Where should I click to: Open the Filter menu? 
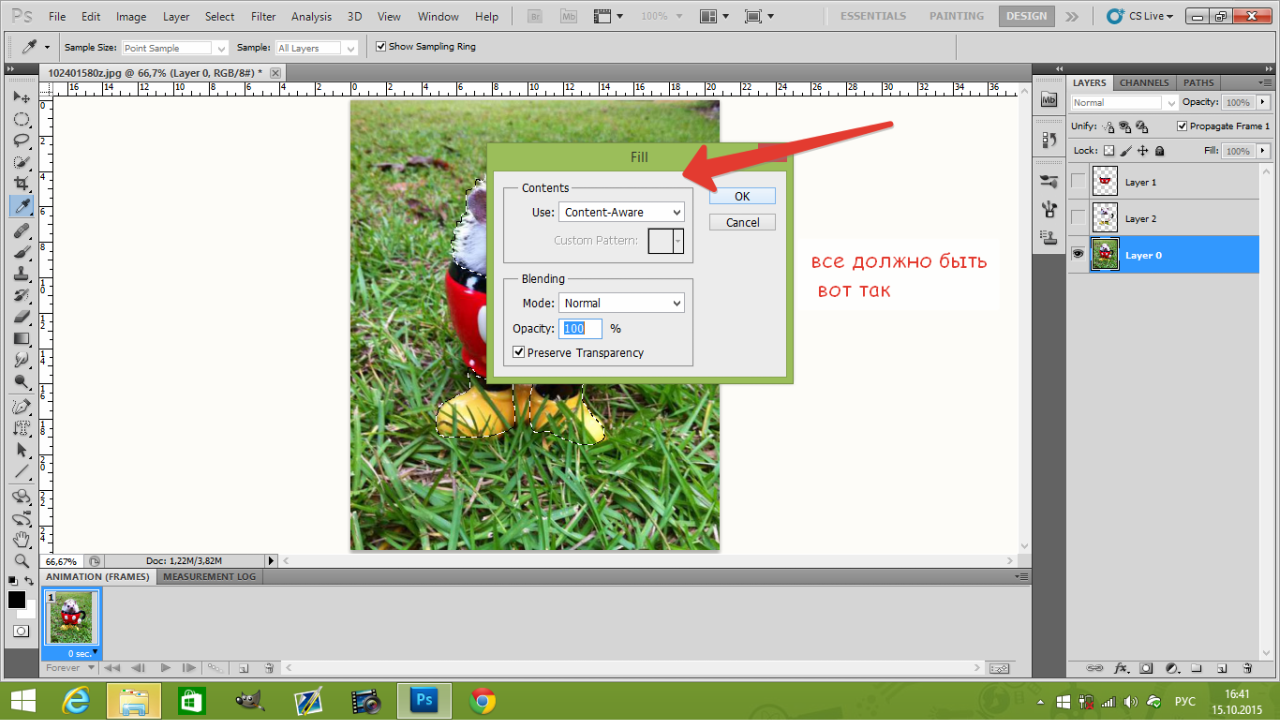pyautogui.click(x=264, y=17)
